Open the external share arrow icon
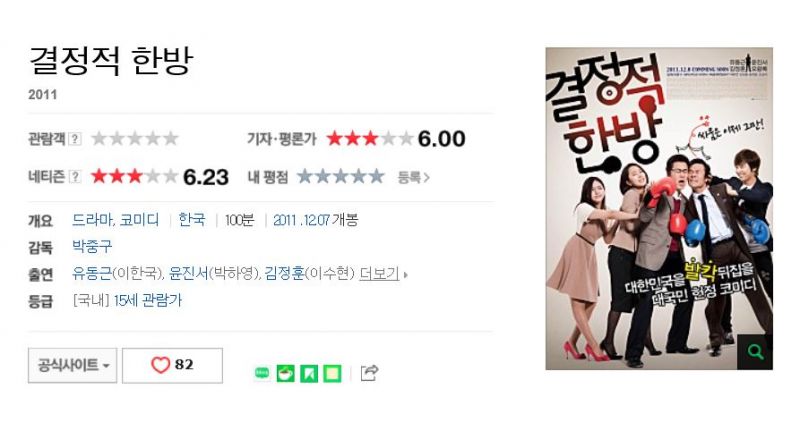Image resolution: width=800 pixels, height=422 pixels. [x=369, y=373]
